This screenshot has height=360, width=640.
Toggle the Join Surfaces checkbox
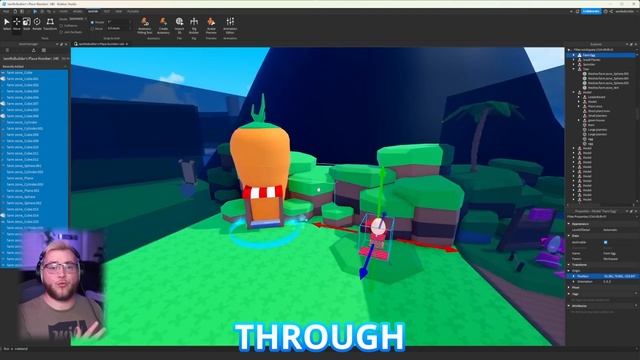tap(61, 32)
